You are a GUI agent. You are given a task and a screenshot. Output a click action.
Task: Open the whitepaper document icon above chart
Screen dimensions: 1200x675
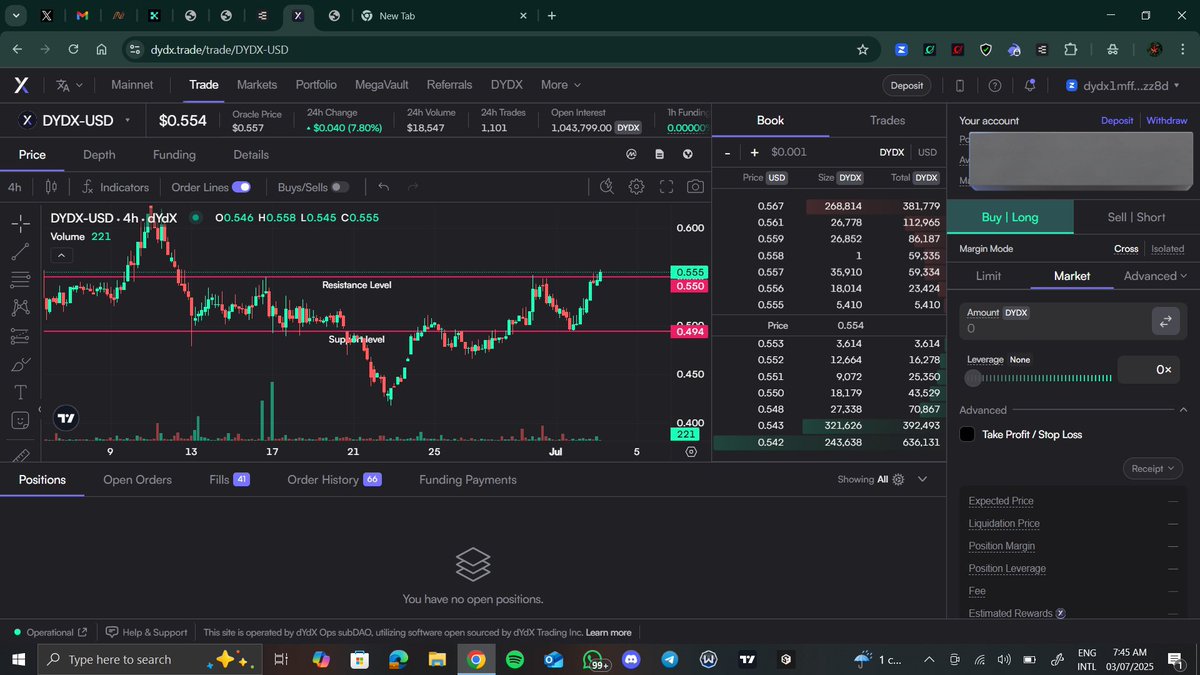pos(659,155)
